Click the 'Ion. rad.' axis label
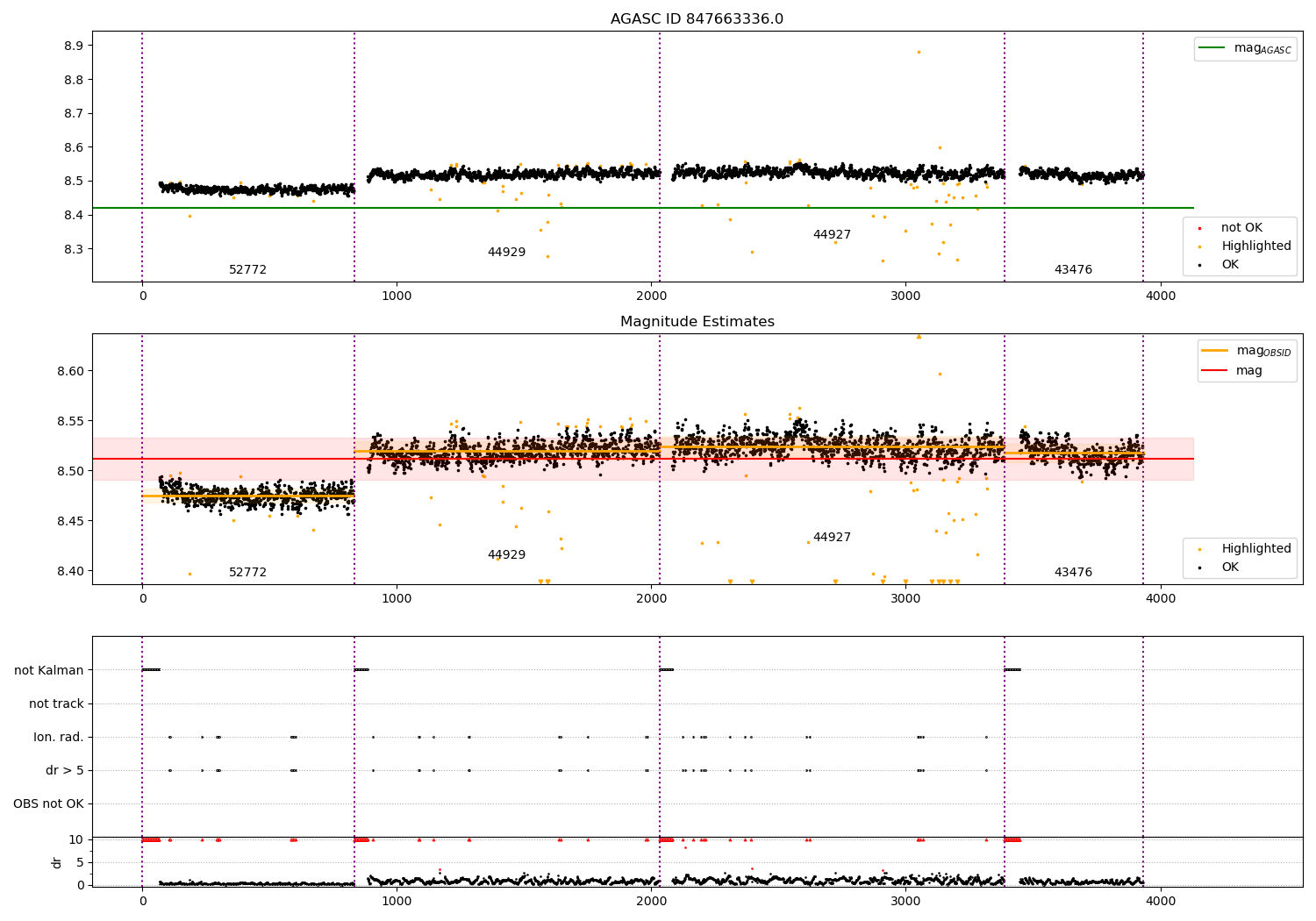Screen dimensions: 1316x921 pyautogui.click(x=59, y=738)
